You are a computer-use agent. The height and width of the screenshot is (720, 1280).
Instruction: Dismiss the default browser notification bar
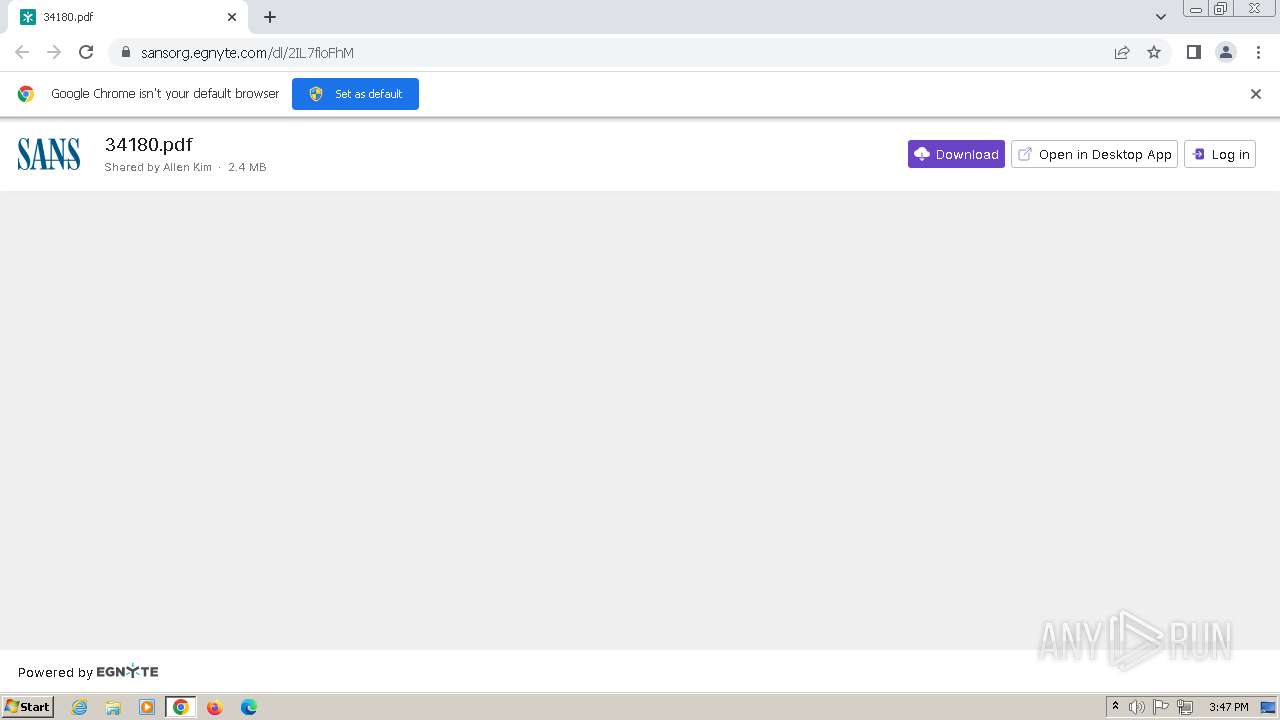[1256, 94]
